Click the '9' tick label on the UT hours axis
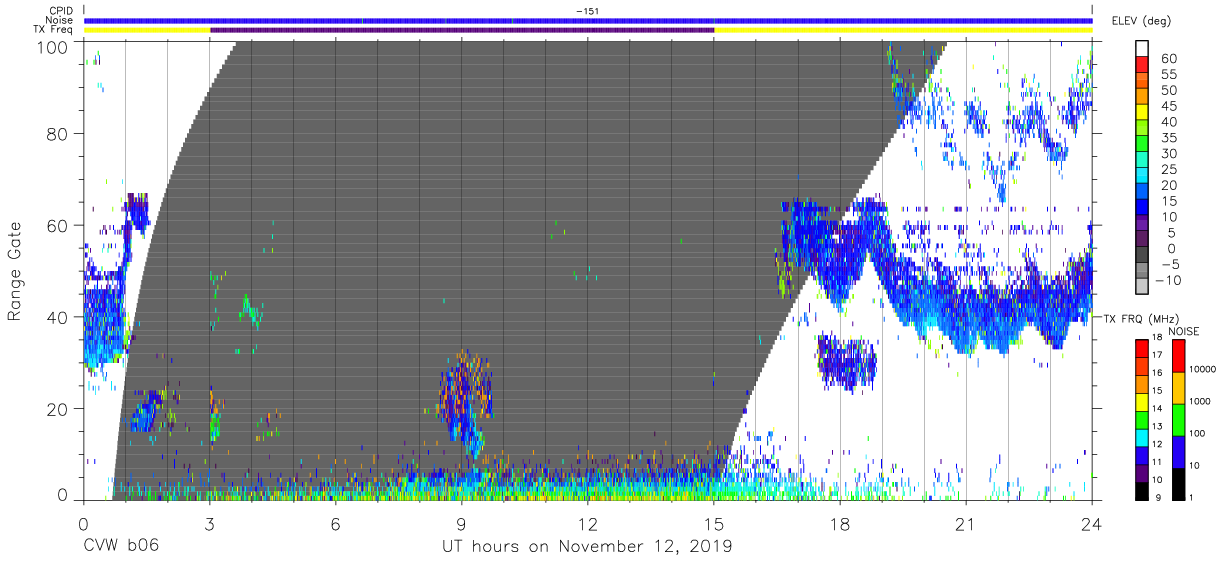1228x567 pixels. pyautogui.click(x=462, y=525)
